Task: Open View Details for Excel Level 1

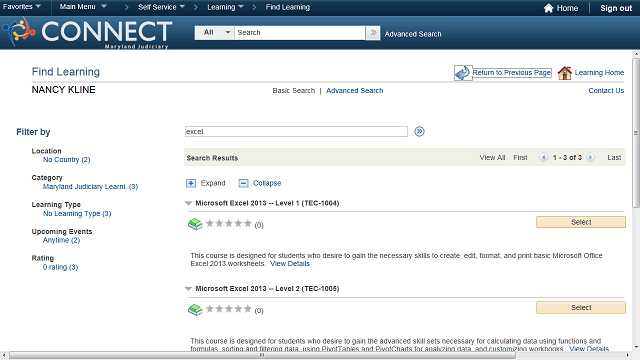Action: tap(290, 264)
